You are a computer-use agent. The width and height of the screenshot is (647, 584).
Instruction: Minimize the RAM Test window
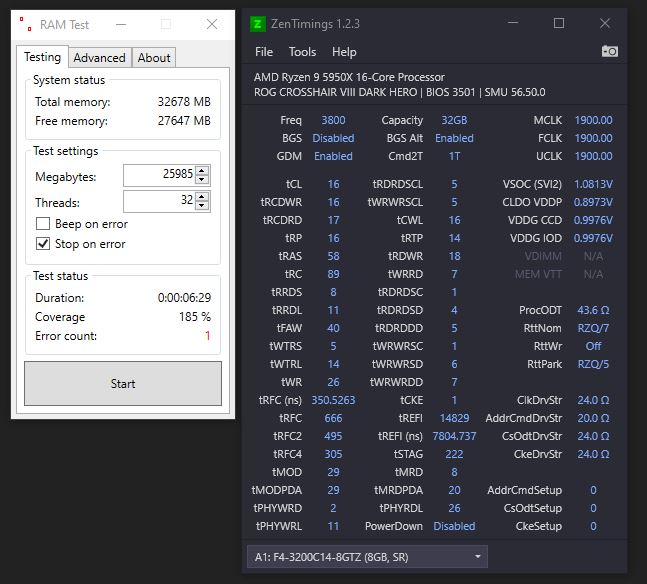(121, 25)
